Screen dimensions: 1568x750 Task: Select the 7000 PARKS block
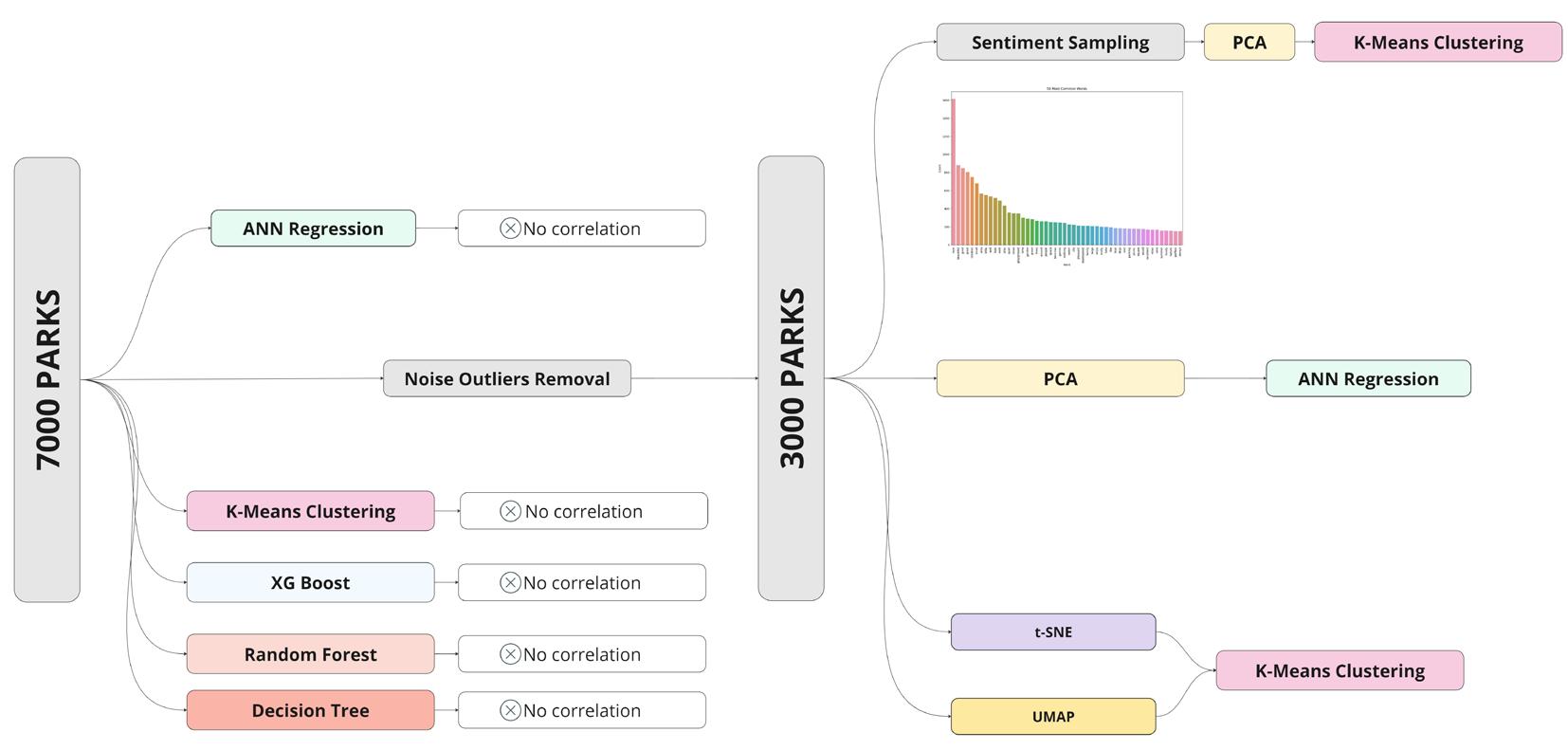point(47,379)
